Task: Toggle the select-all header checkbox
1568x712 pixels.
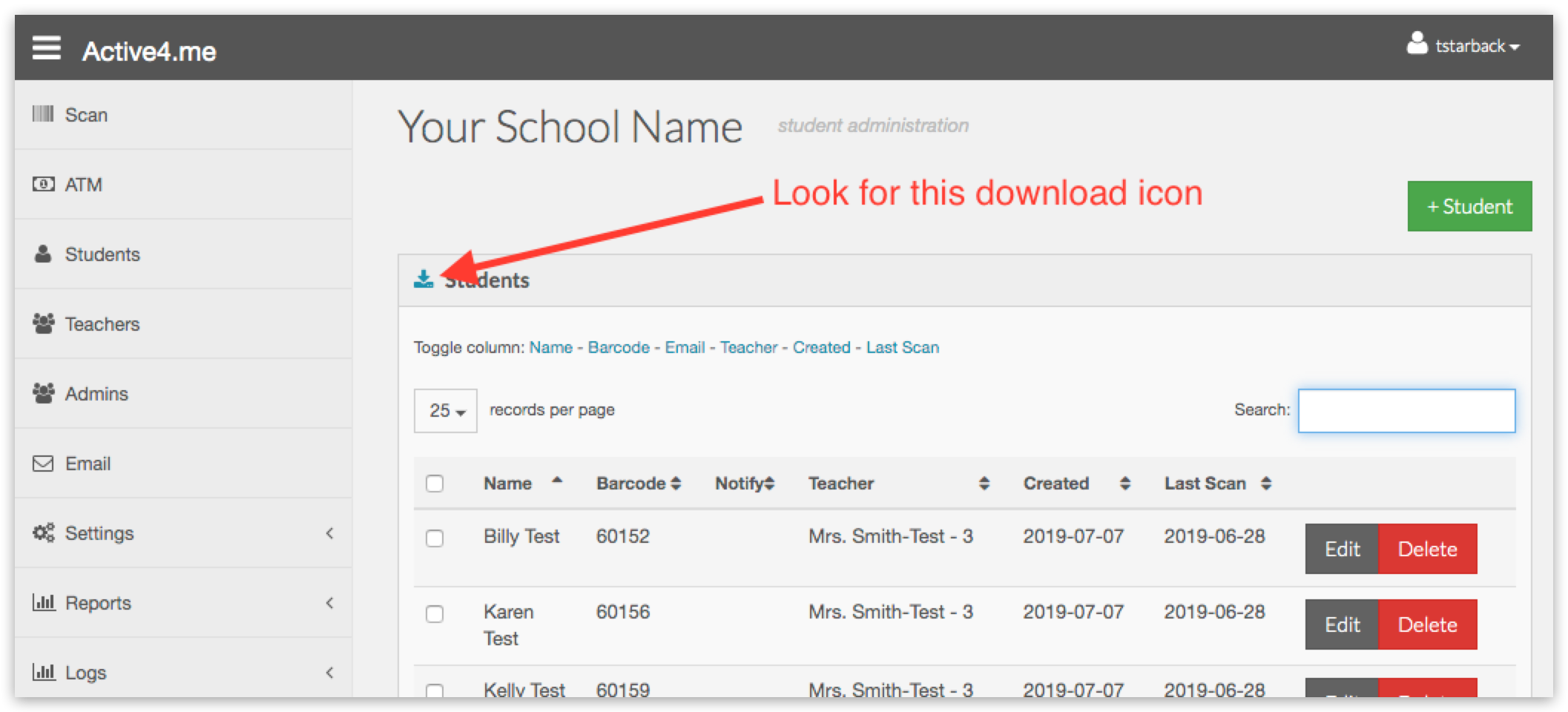Action: coord(435,484)
